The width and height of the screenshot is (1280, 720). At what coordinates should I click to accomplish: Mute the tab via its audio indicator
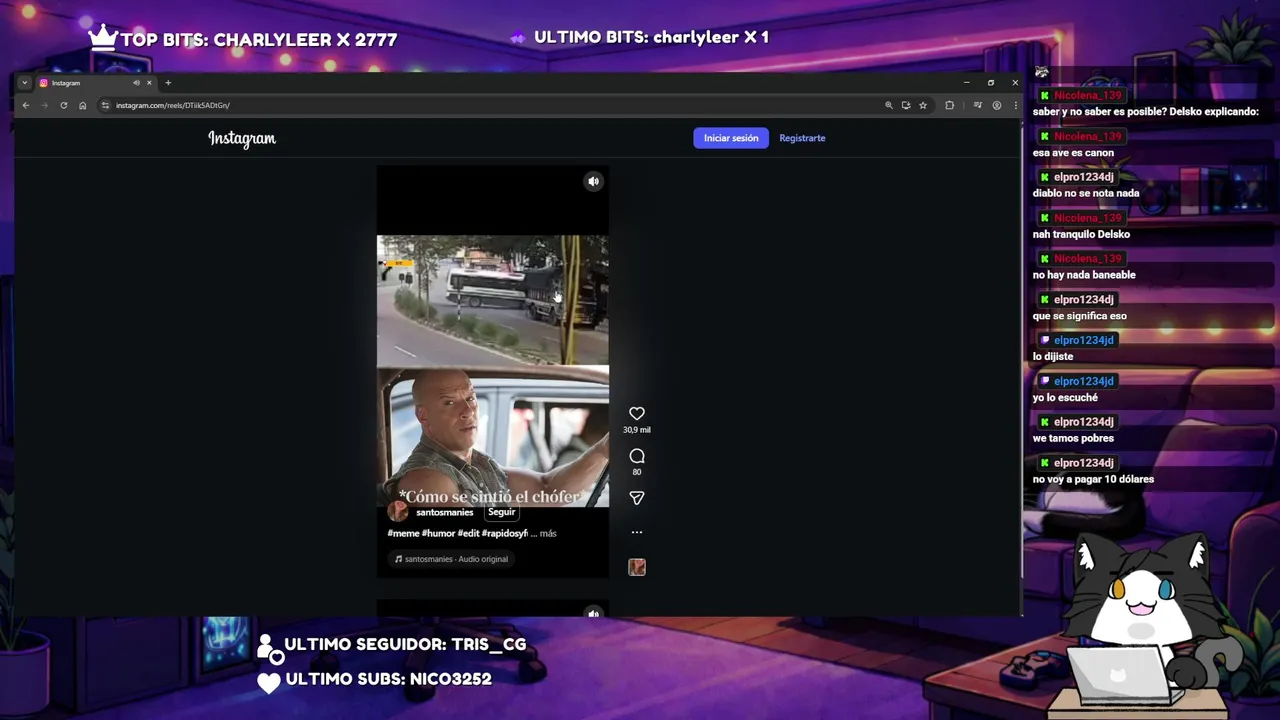click(136, 83)
